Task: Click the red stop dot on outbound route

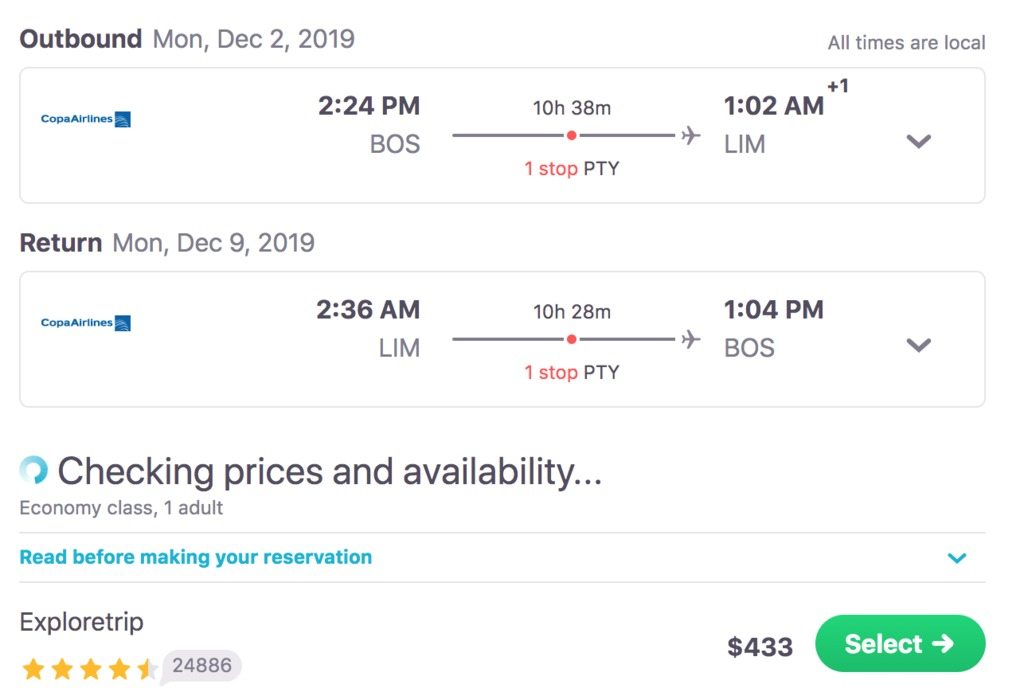Action: point(571,135)
